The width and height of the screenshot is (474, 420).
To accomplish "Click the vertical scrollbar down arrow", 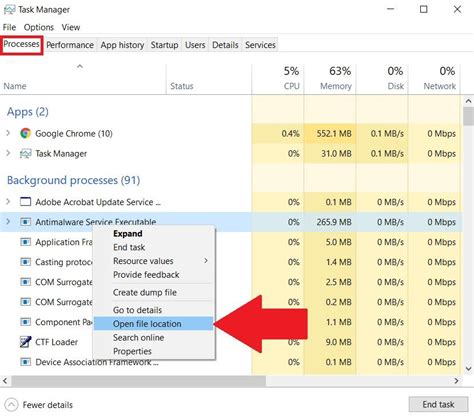I will click(x=468, y=369).
